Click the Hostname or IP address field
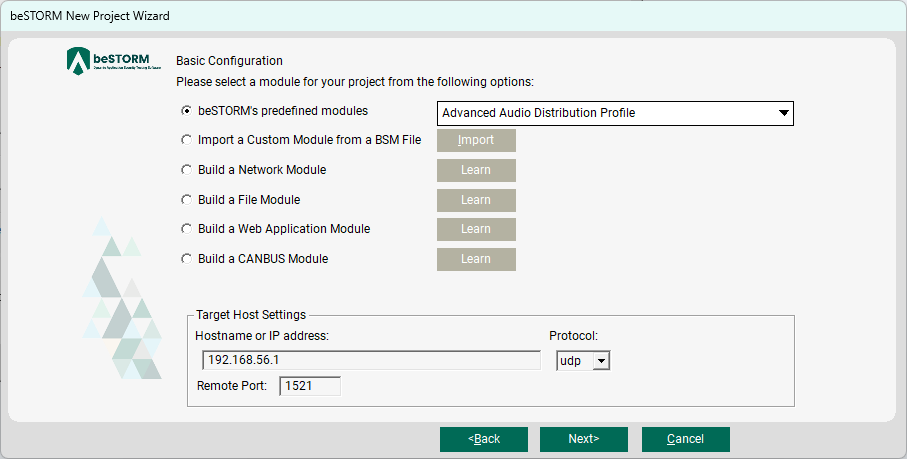The height and width of the screenshot is (459, 907). (370, 360)
